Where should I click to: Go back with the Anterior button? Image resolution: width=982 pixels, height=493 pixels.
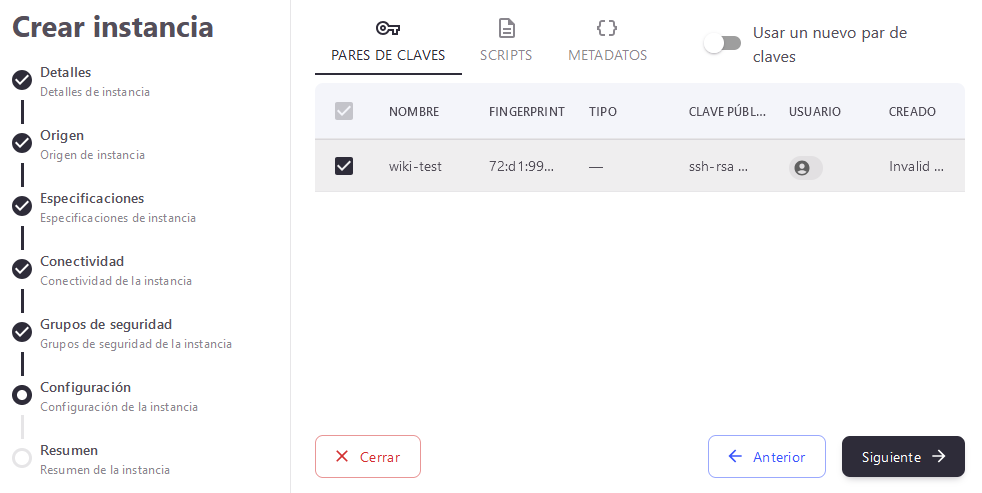point(766,457)
